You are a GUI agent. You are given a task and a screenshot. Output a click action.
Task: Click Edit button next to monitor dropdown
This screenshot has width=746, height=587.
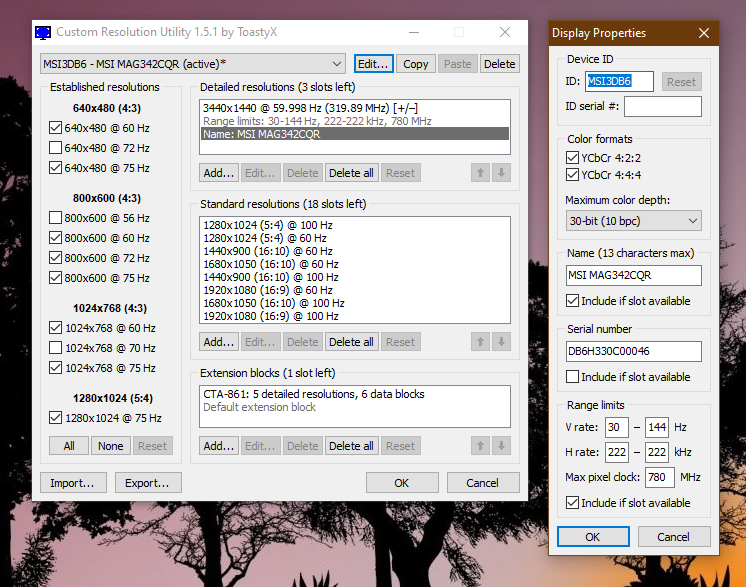[x=373, y=64]
